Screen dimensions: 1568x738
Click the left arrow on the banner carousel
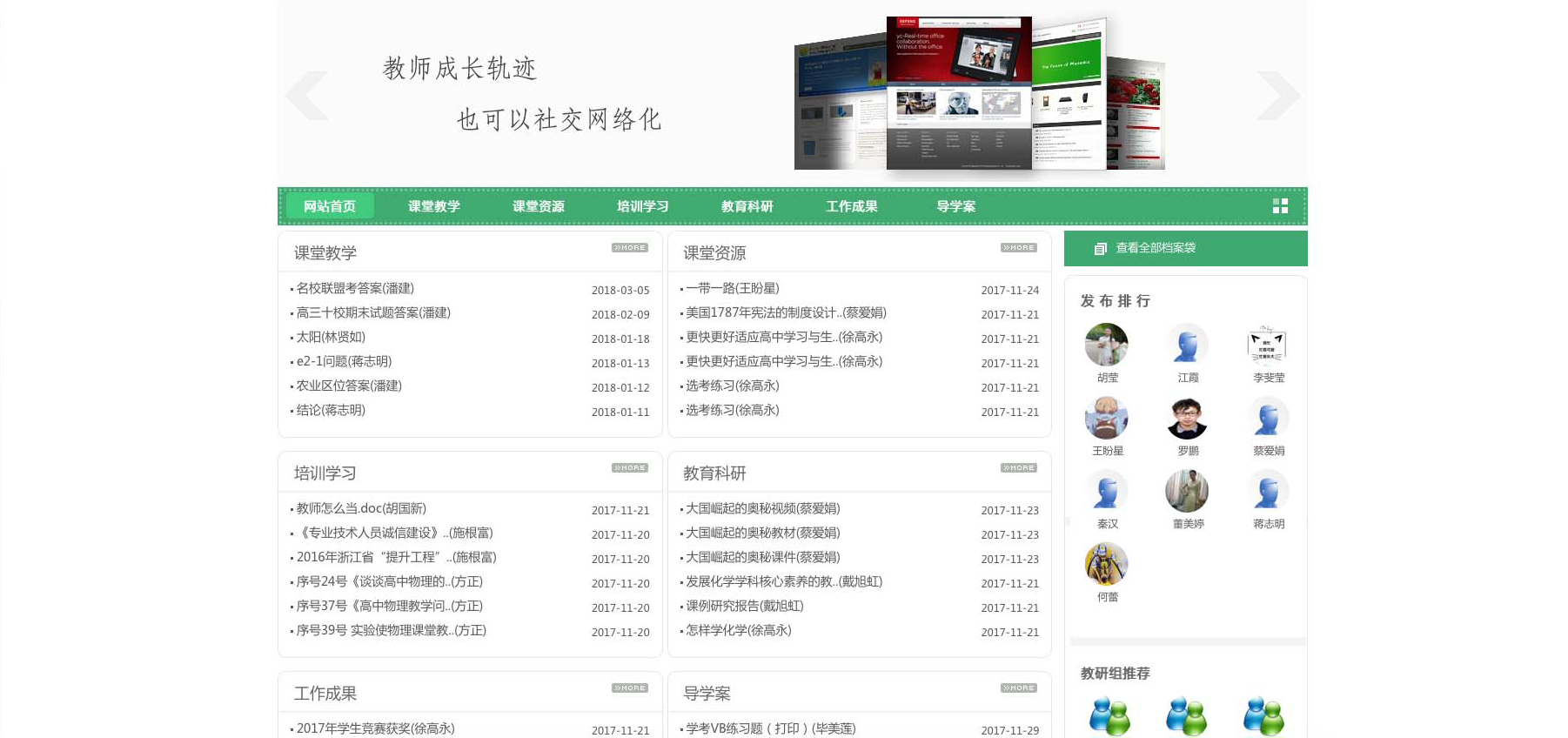307,96
